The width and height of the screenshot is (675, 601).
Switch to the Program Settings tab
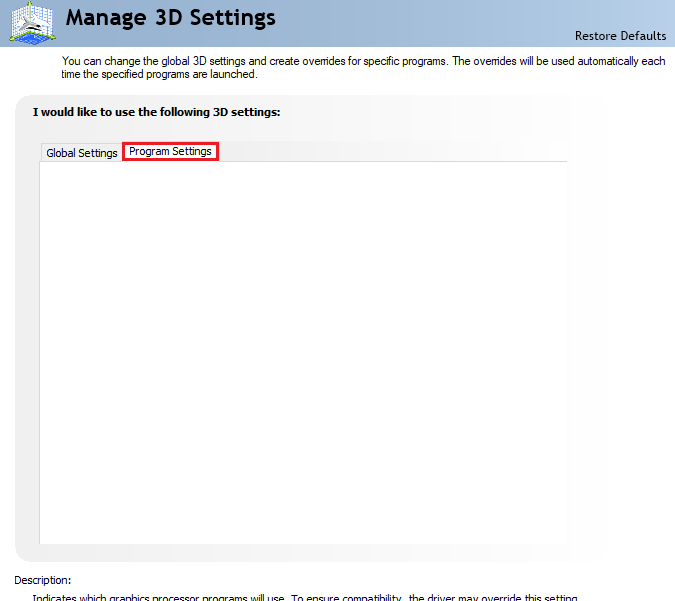pos(170,152)
